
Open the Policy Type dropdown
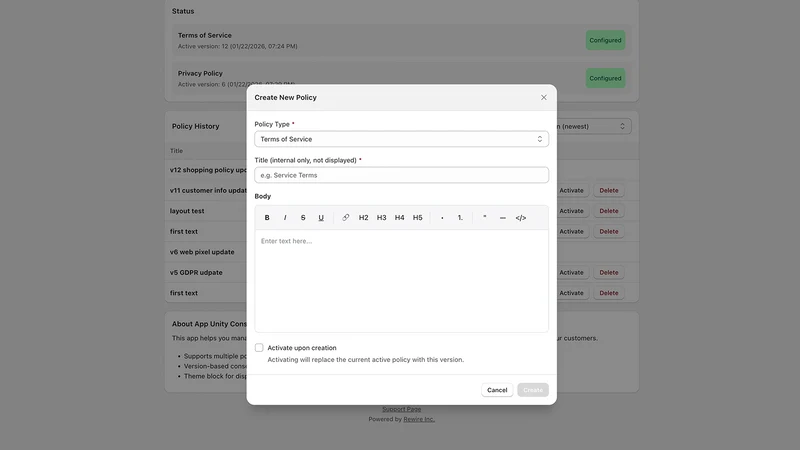coord(402,139)
